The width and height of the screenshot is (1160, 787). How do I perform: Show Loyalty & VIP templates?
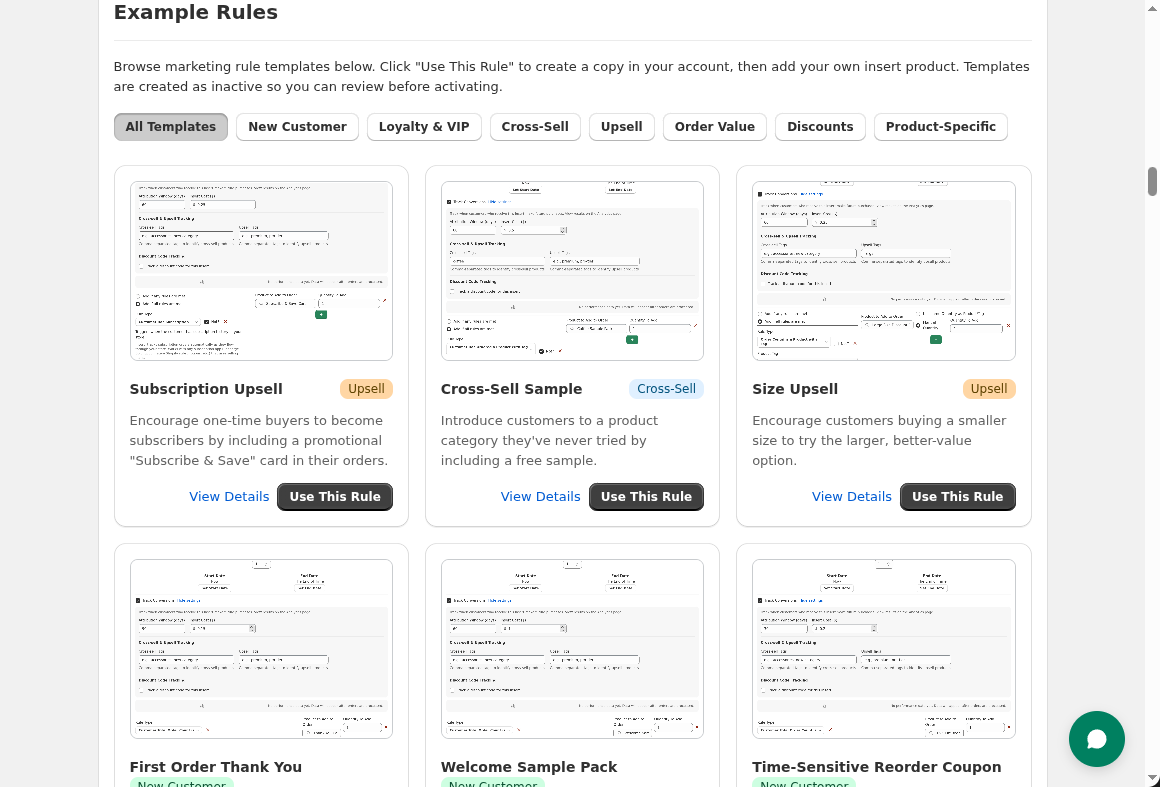coord(424,127)
